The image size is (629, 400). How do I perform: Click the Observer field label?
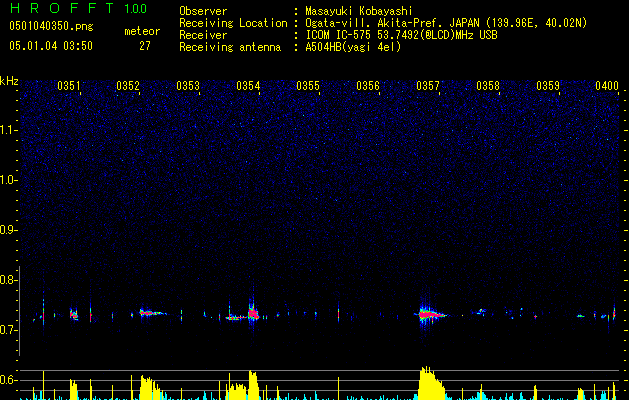(x=203, y=11)
